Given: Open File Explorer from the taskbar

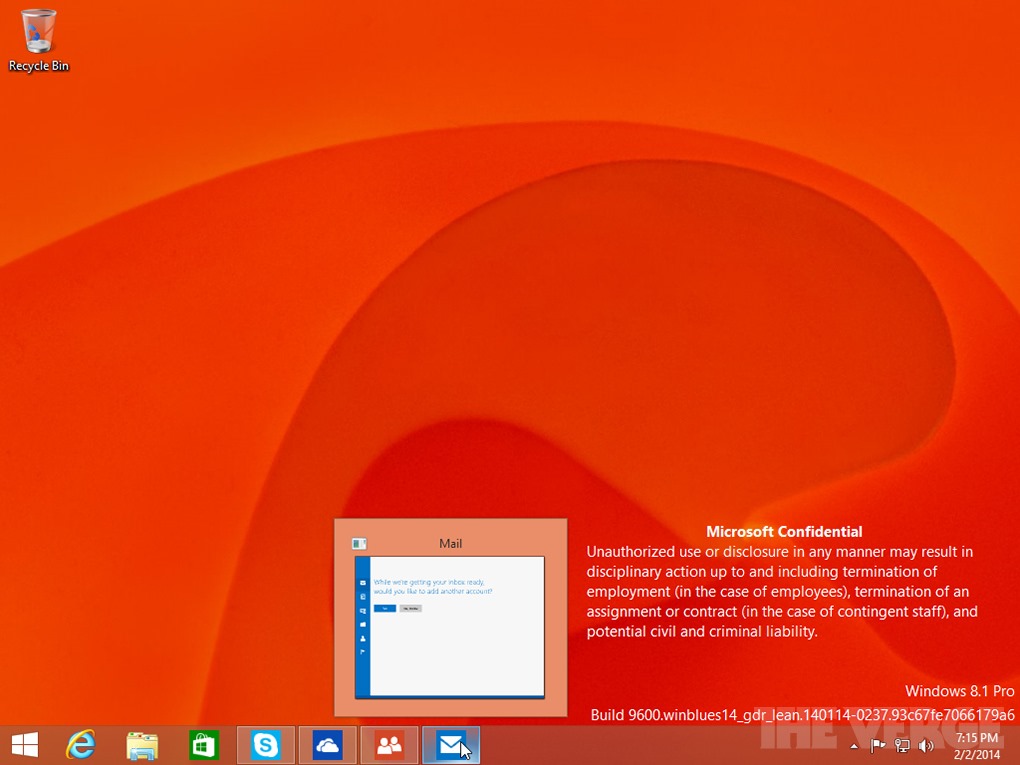Looking at the screenshot, I should pyautogui.click(x=142, y=745).
